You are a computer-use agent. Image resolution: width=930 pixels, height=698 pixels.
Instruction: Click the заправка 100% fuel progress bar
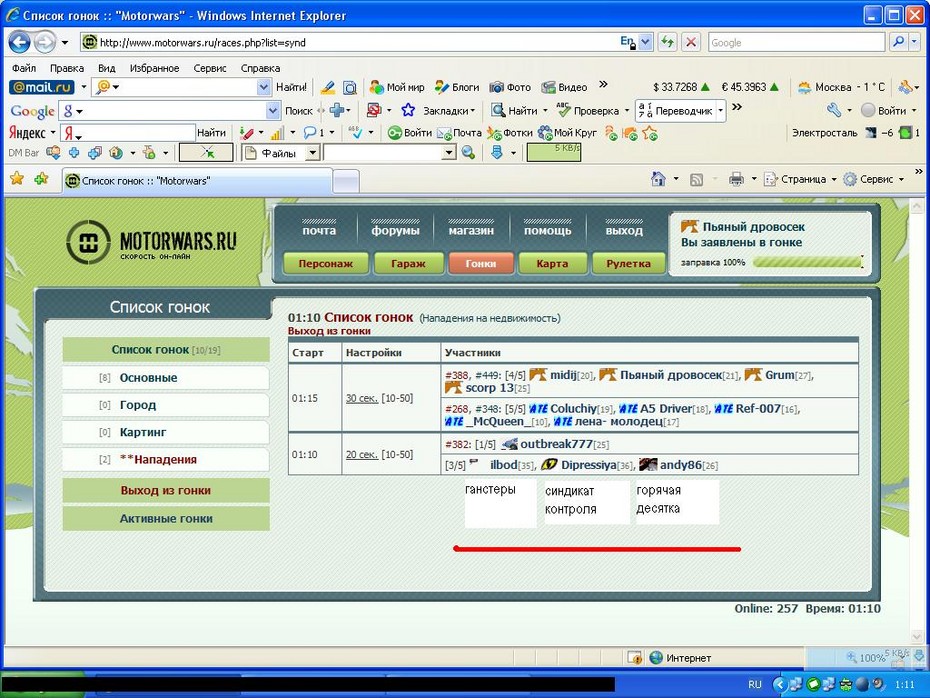coord(807,262)
